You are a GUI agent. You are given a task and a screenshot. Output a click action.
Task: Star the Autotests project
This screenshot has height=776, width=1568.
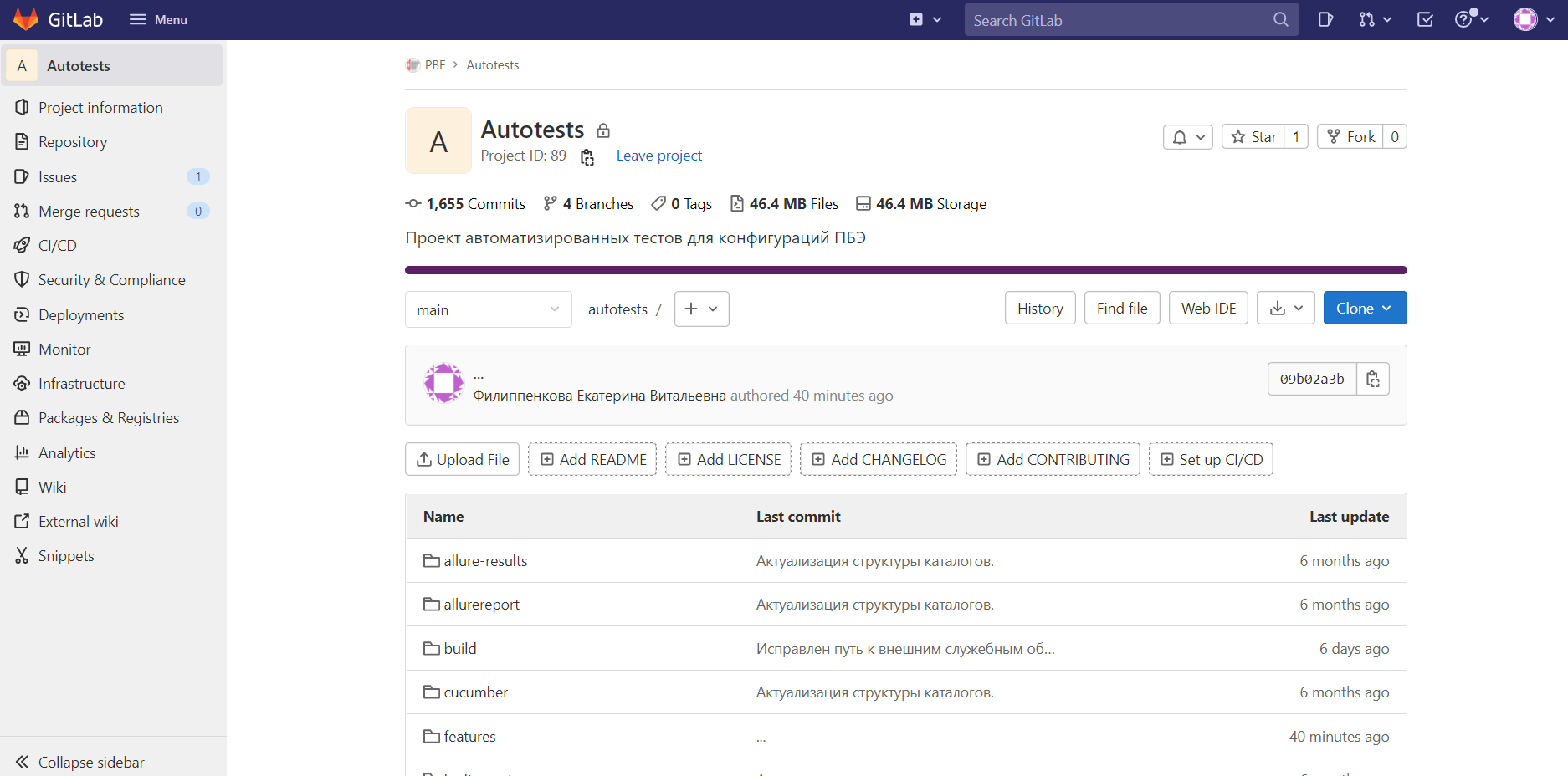(x=1253, y=136)
